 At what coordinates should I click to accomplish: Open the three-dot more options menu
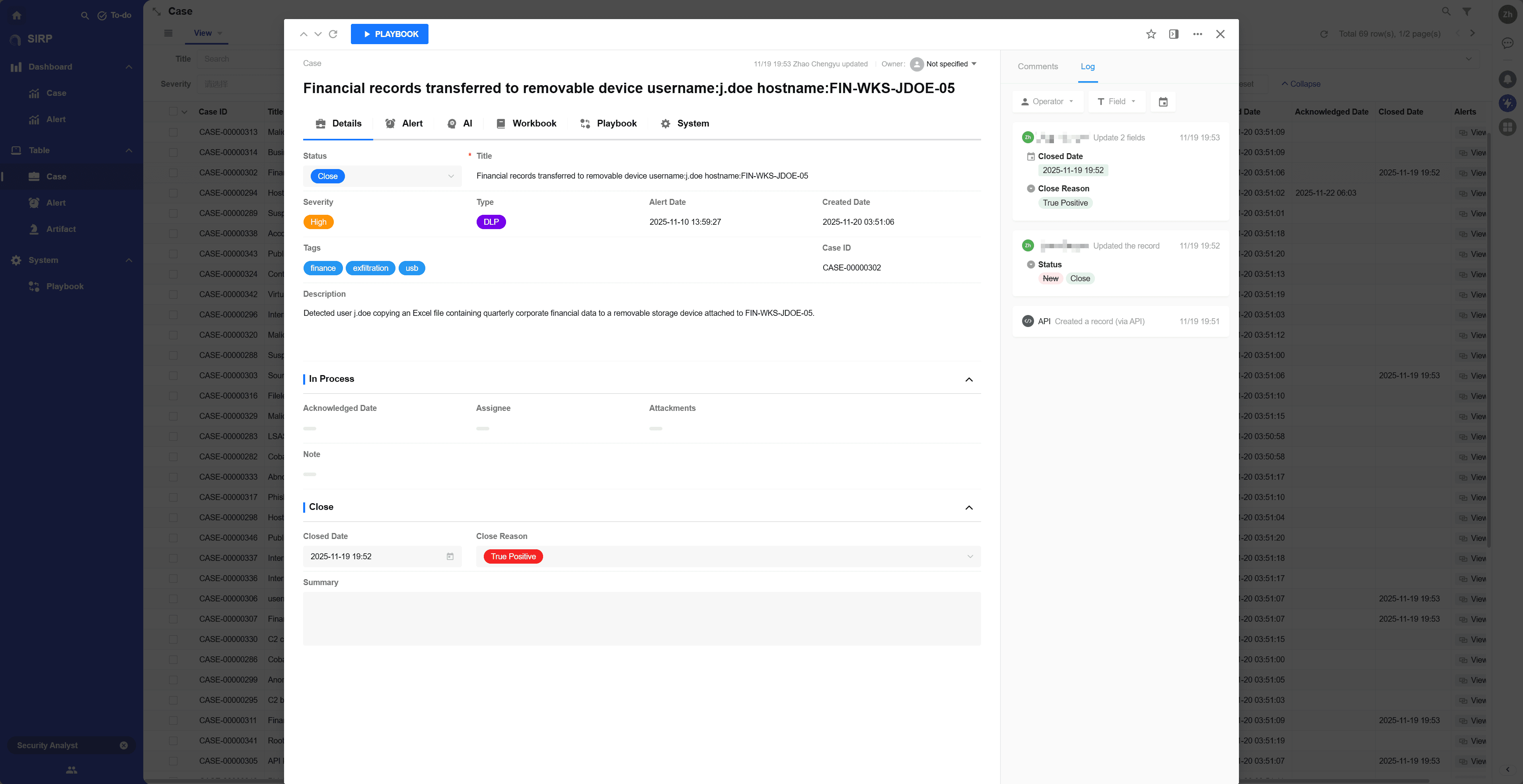click(x=1197, y=34)
